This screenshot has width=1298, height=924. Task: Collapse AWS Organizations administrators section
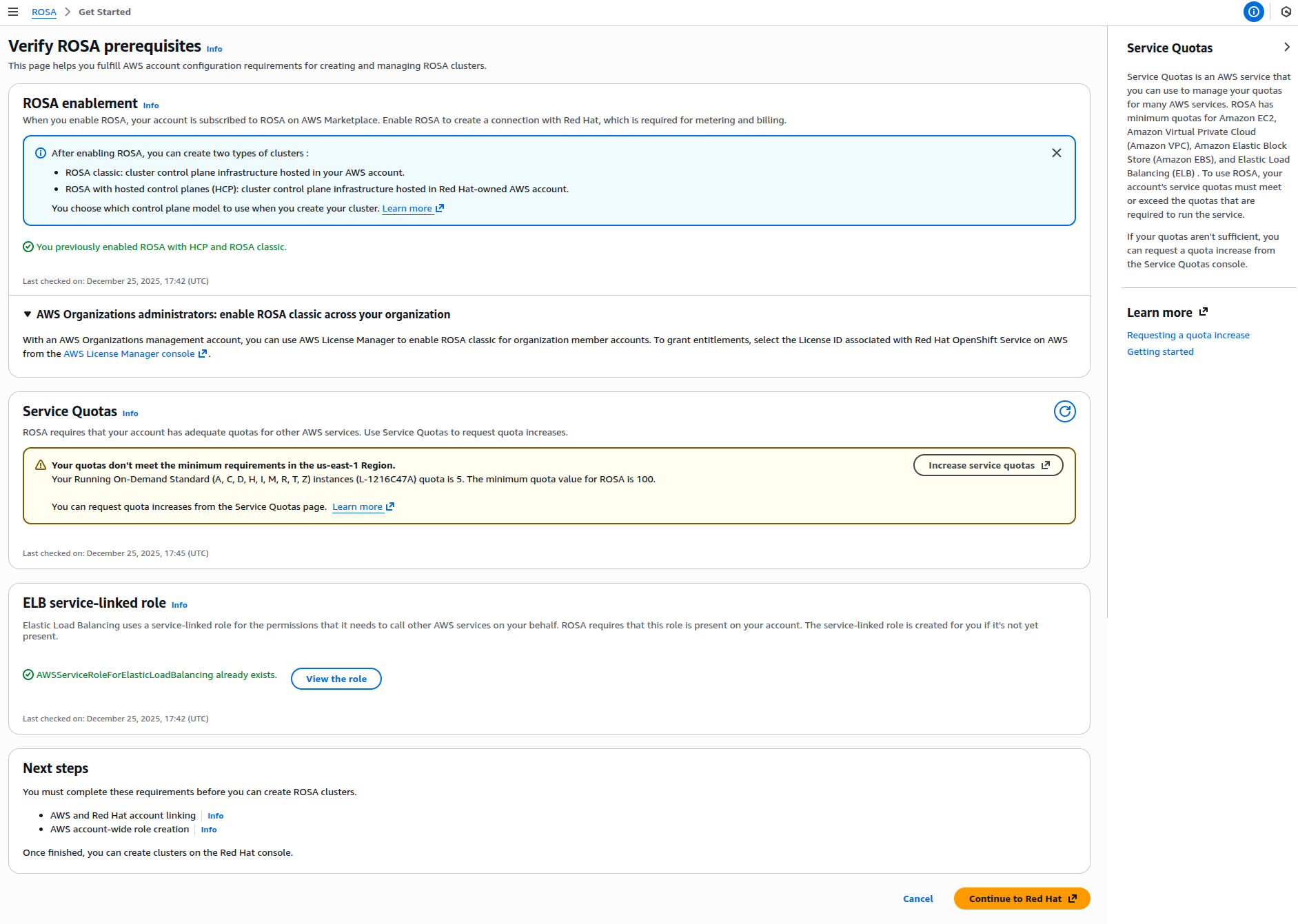pos(28,314)
